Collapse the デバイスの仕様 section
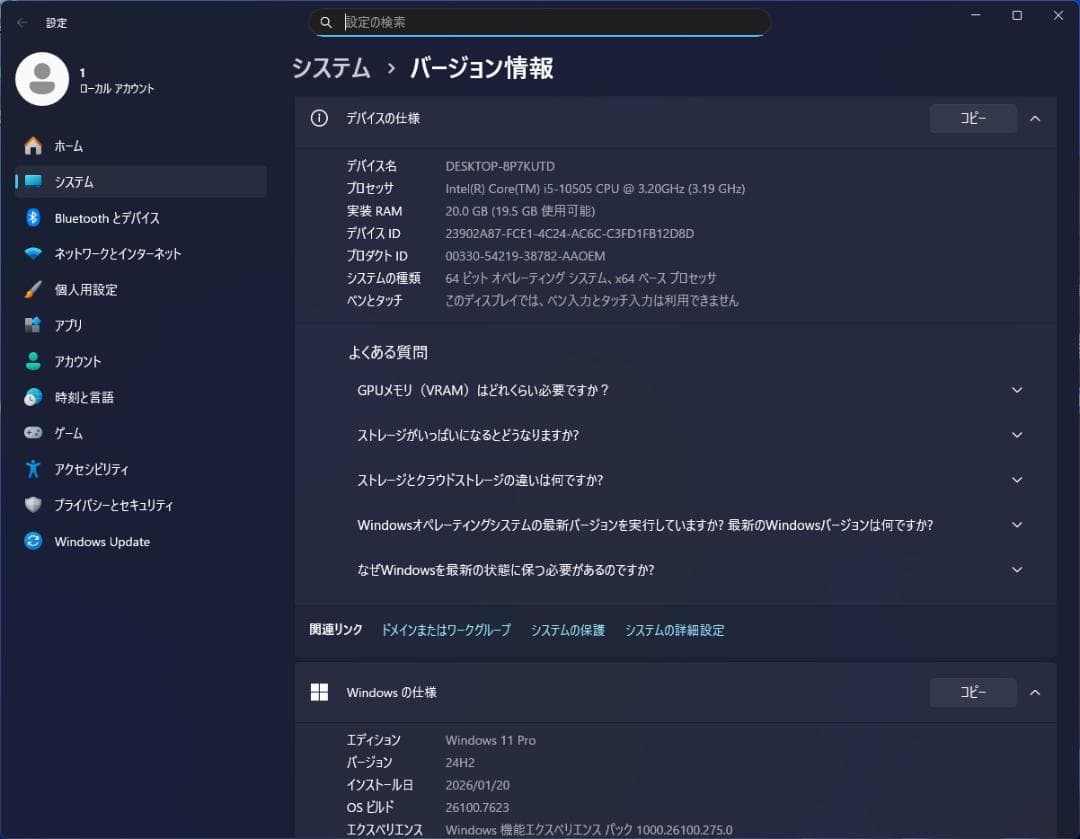Image resolution: width=1080 pixels, height=839 pixels. [x=1035, y=118]
